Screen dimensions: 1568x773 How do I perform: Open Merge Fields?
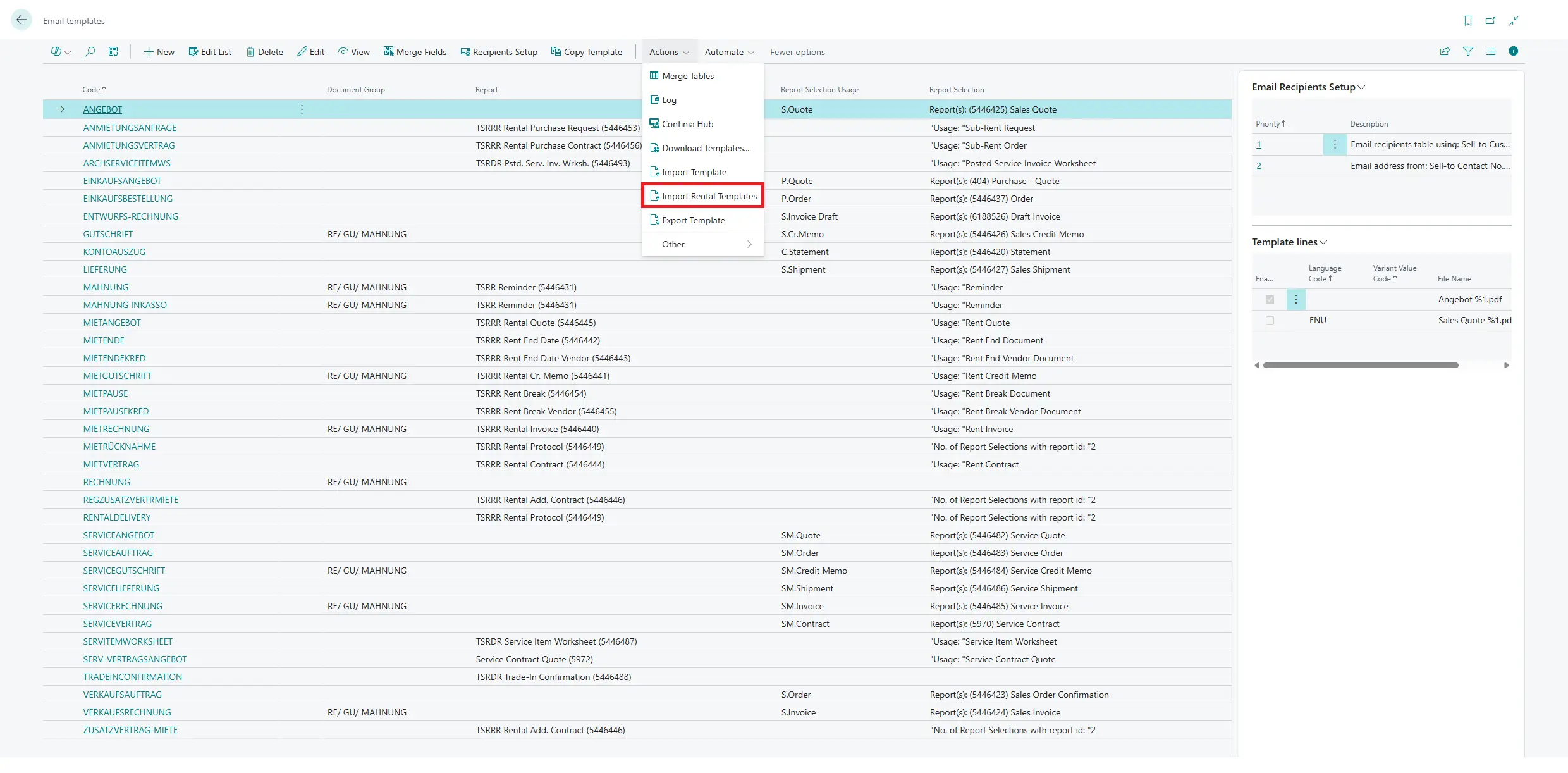coord(415,52)
